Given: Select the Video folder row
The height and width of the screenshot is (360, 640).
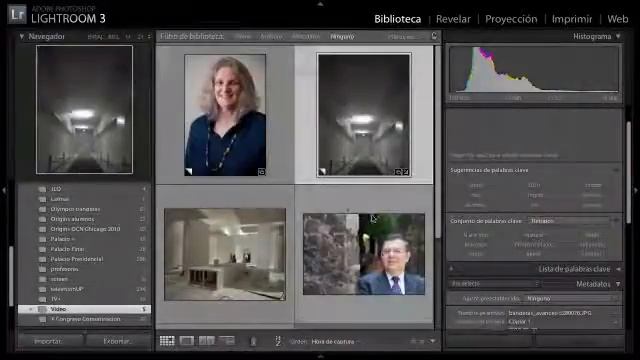Looking at the screenshot, I should point(84,309).
